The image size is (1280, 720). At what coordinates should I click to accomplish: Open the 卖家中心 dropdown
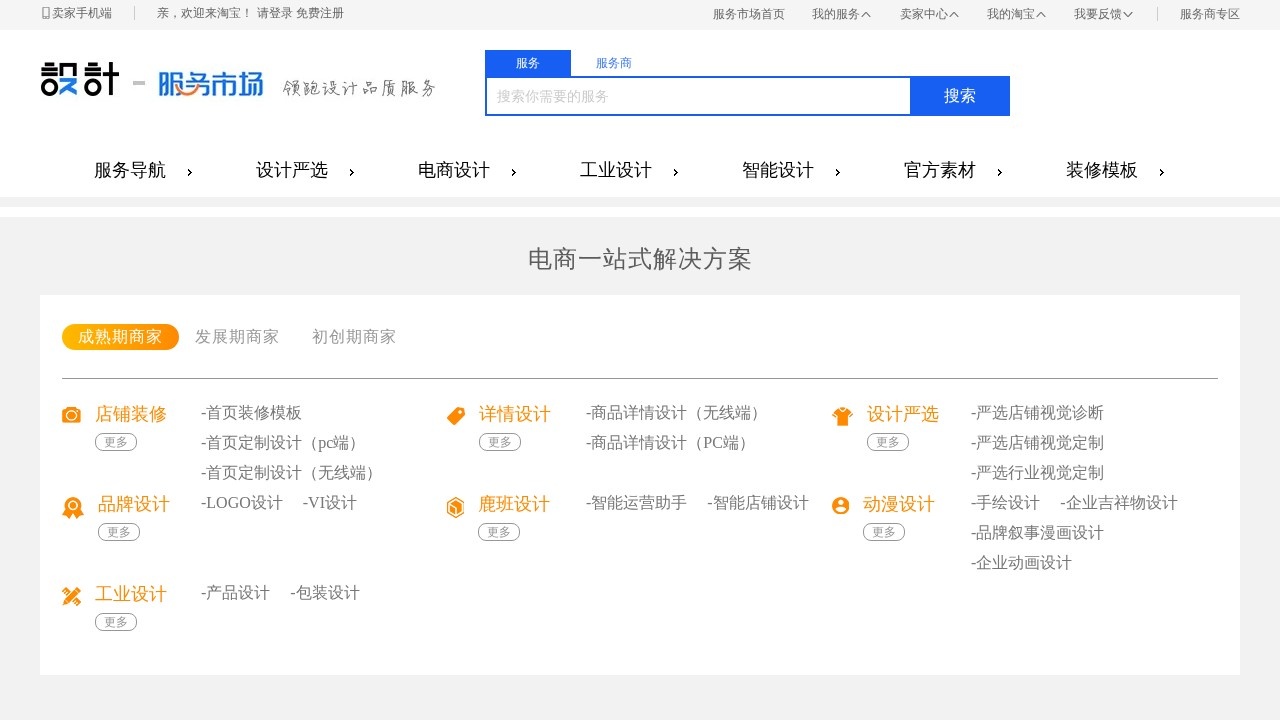(929, 14)
